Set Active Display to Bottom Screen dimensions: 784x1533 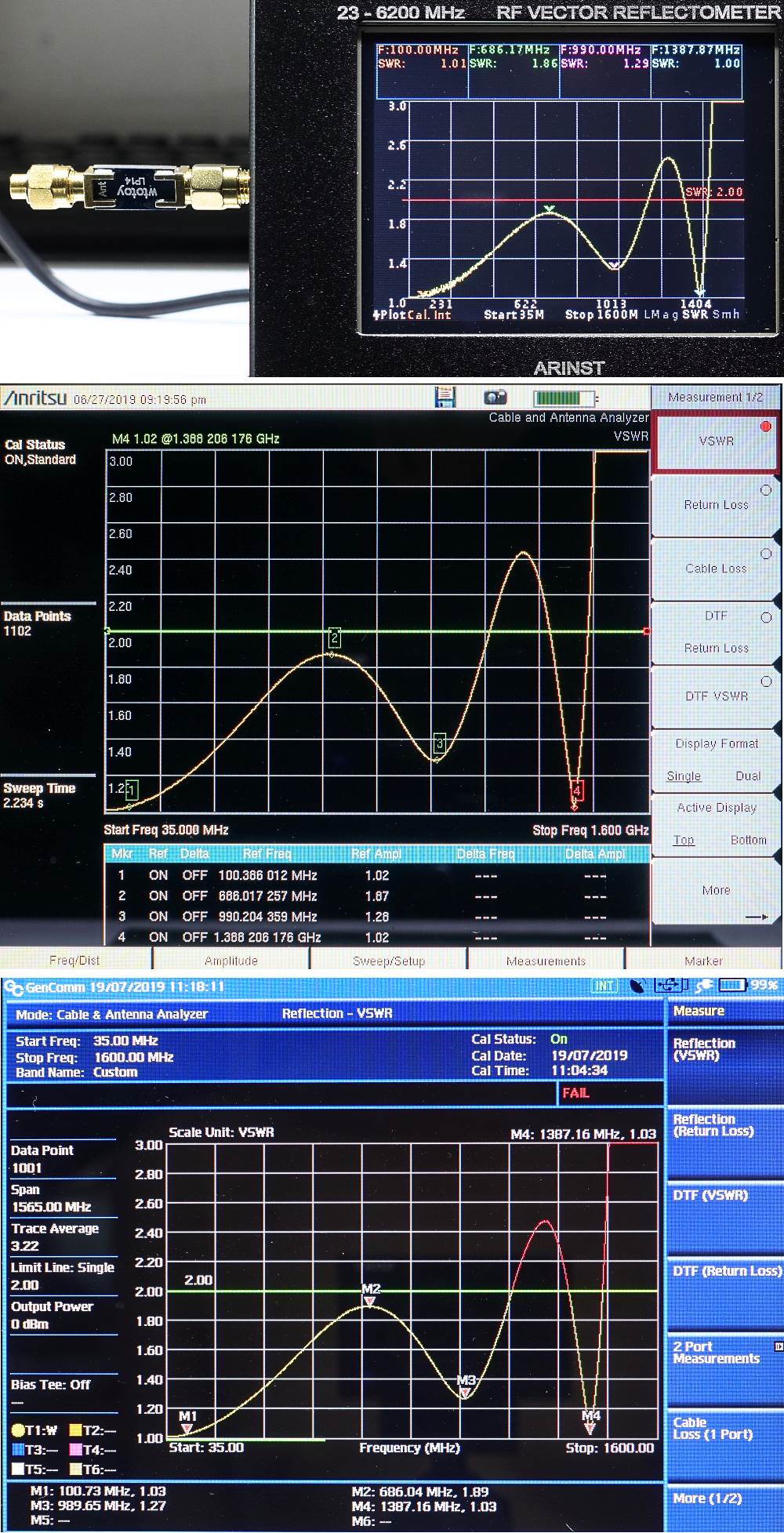tap(749, 840)
